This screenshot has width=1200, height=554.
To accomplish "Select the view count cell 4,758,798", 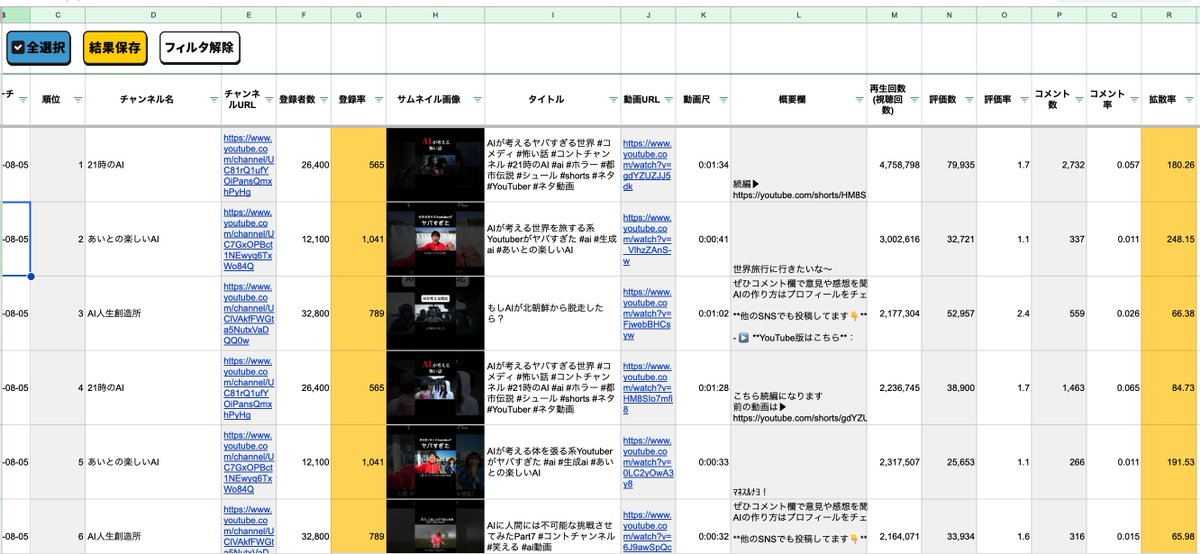I will [894, 164].
